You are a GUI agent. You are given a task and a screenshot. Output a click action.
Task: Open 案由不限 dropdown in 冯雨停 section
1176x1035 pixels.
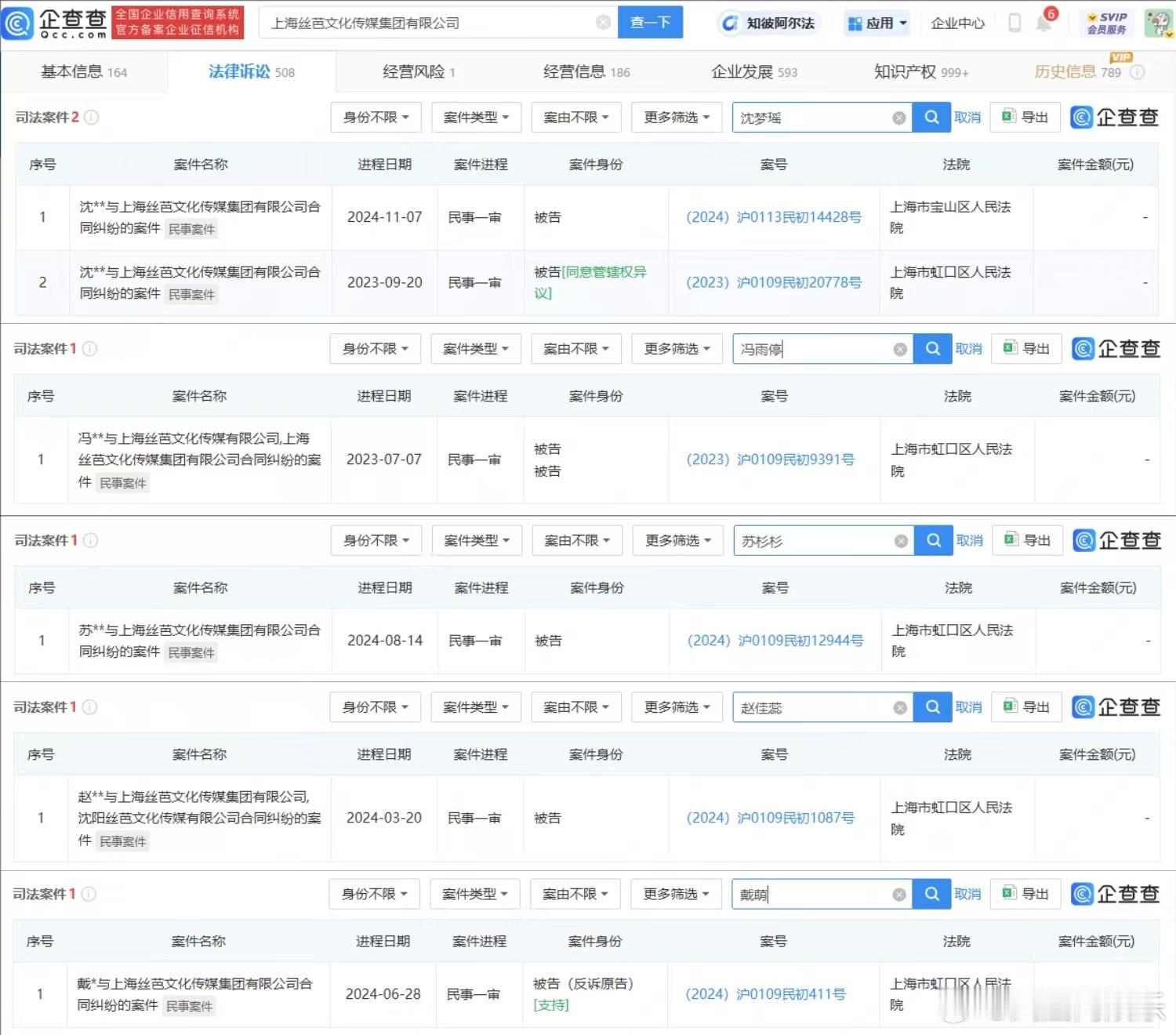pyautogui.click(x=576, y=349)
